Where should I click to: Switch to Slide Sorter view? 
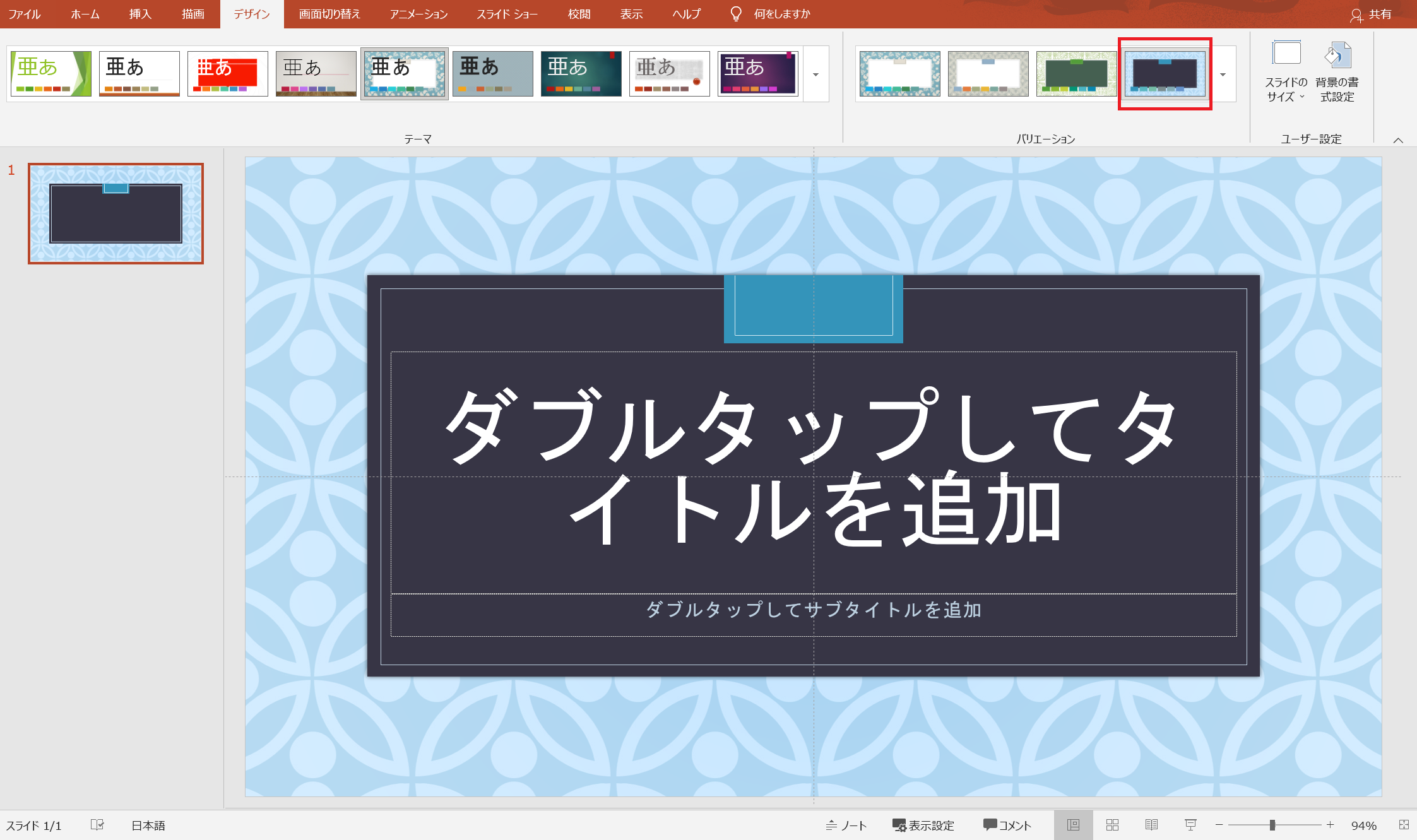pos(1112,825)
